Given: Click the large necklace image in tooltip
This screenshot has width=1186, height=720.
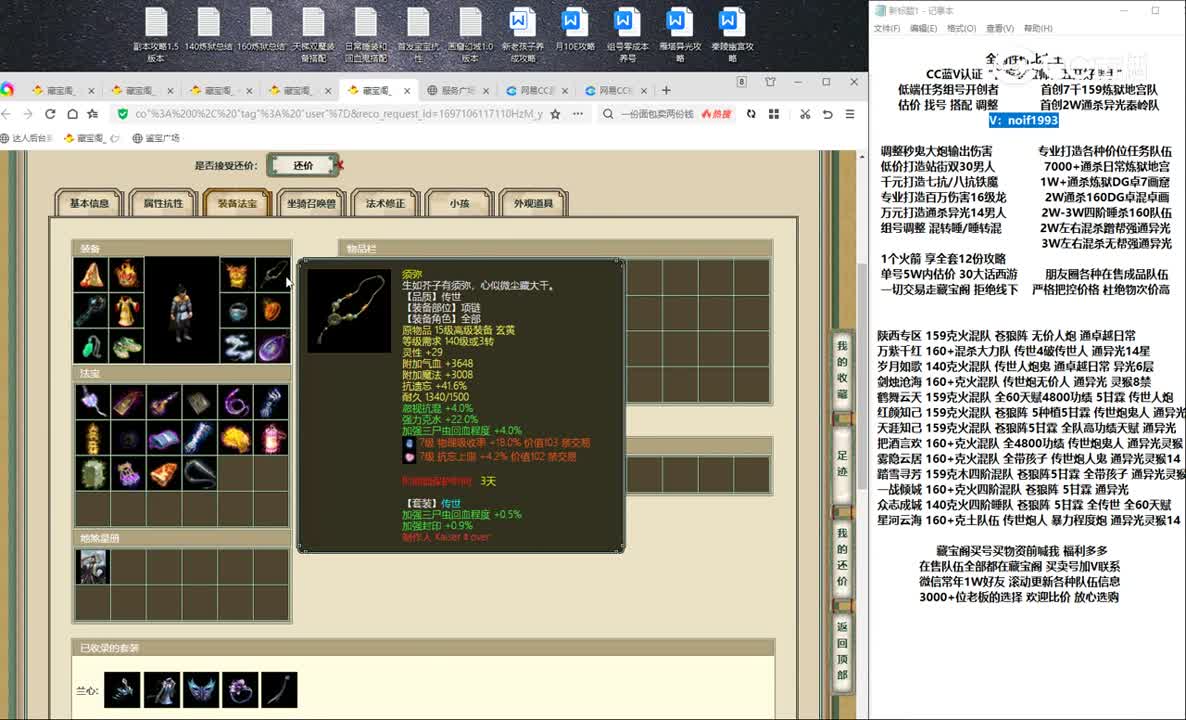Looking at the screenshot, I should click(349, 311).
